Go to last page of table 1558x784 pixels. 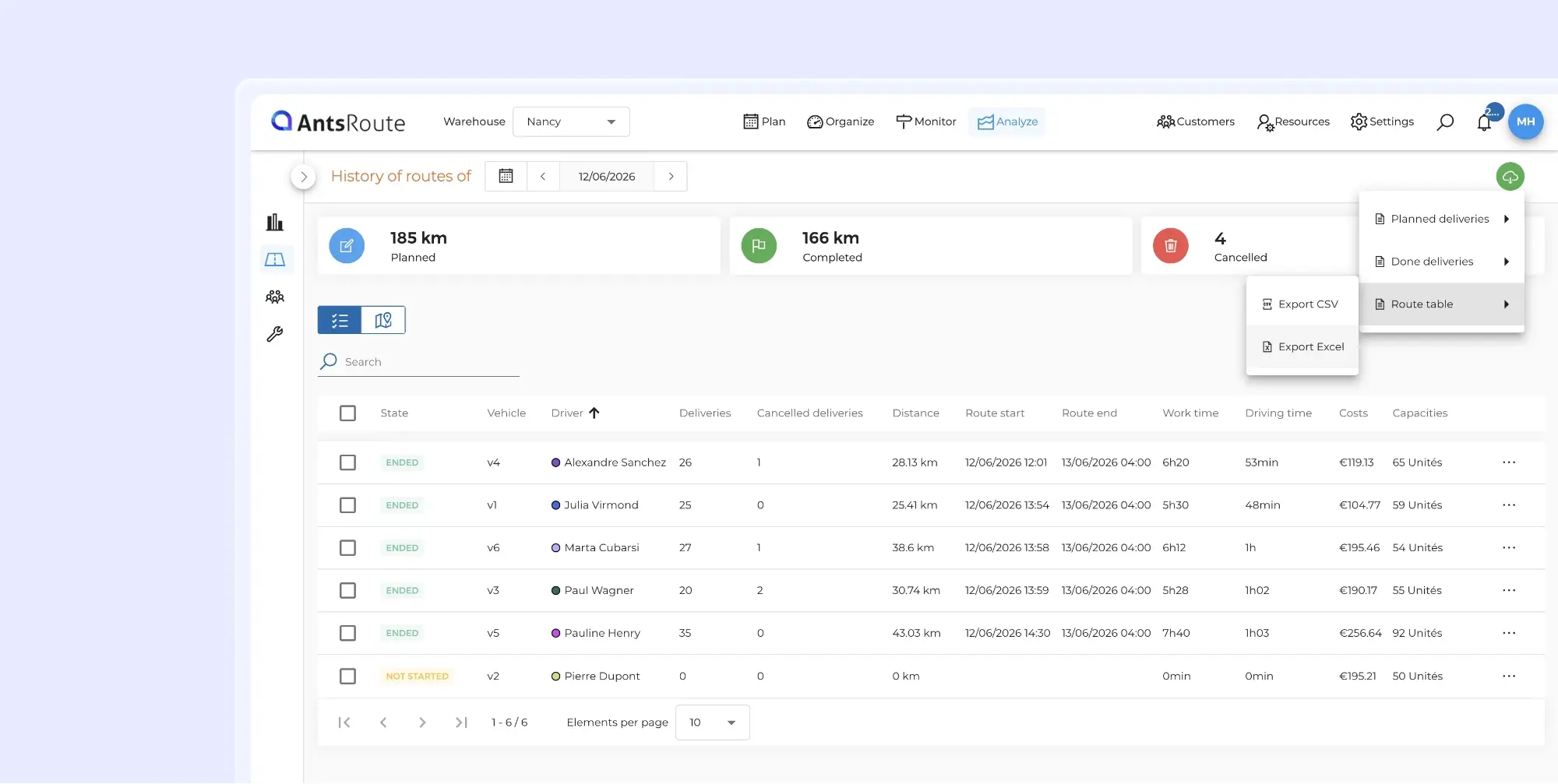point(461,722)
